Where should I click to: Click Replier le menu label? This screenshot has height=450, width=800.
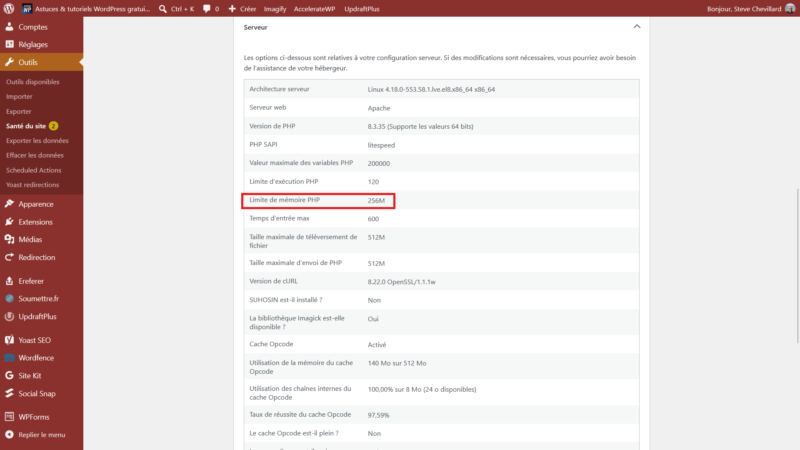(42, 435)
